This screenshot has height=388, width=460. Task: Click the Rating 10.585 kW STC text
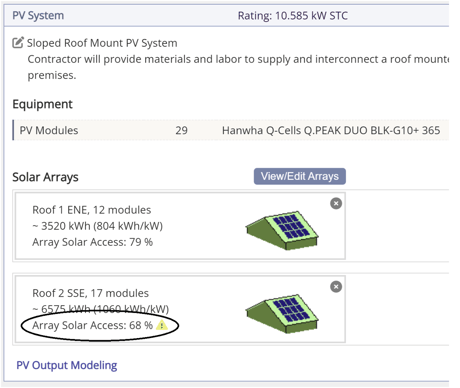point(293,15)
